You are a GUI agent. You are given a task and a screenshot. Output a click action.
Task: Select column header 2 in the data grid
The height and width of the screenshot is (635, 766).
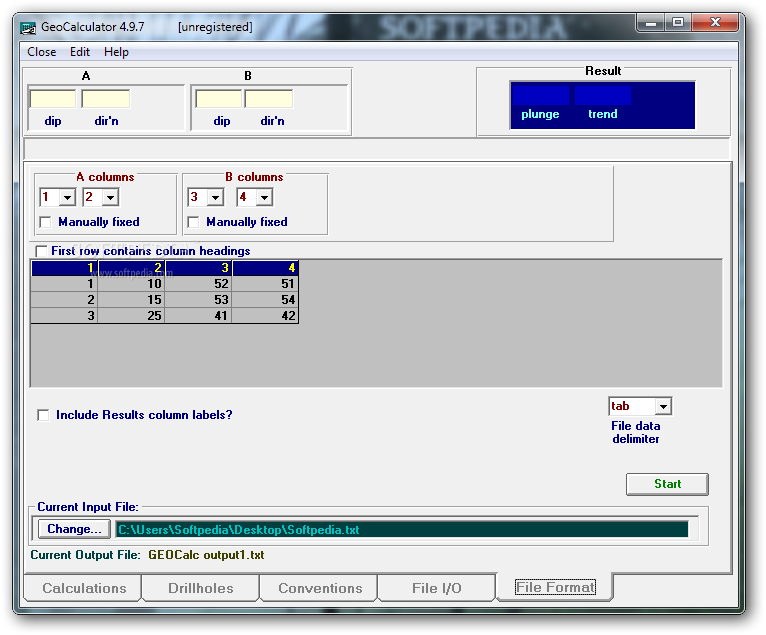[x=132, y=268]
